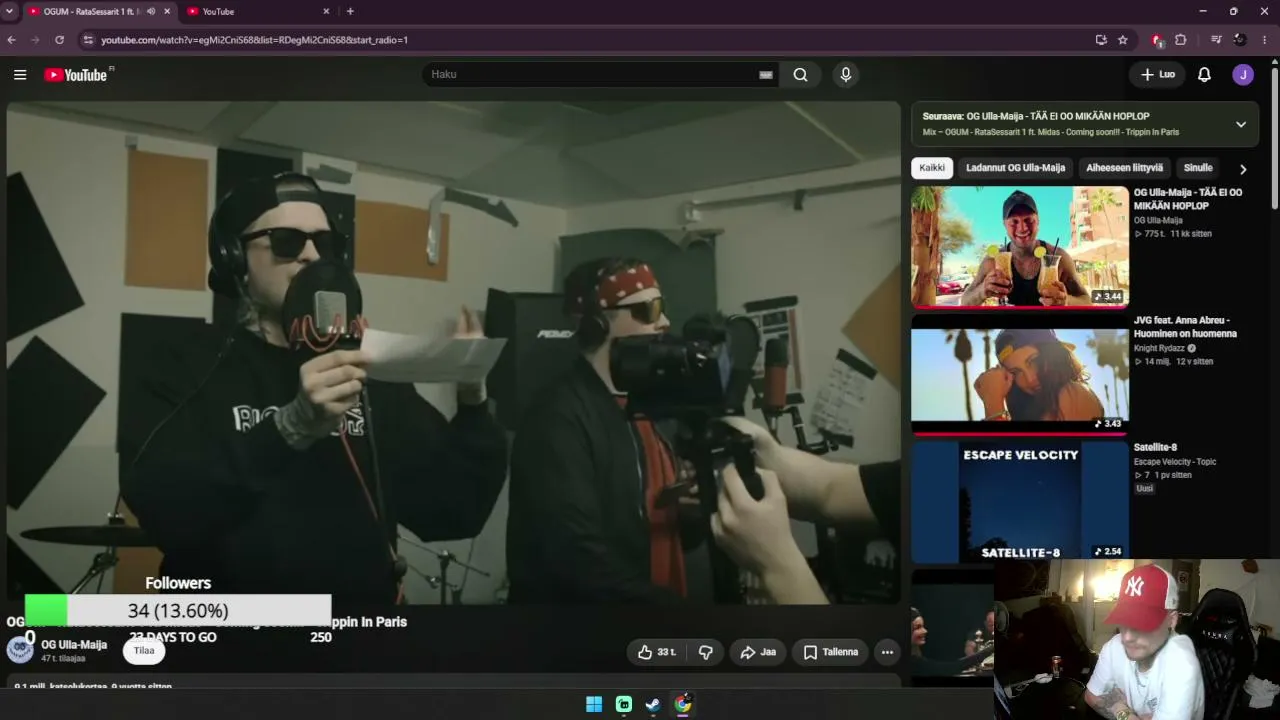Open the browser extensions puzzle icon
Image resolution: width=1280 pixels, height=720 pixels.
pos(1181,40)
